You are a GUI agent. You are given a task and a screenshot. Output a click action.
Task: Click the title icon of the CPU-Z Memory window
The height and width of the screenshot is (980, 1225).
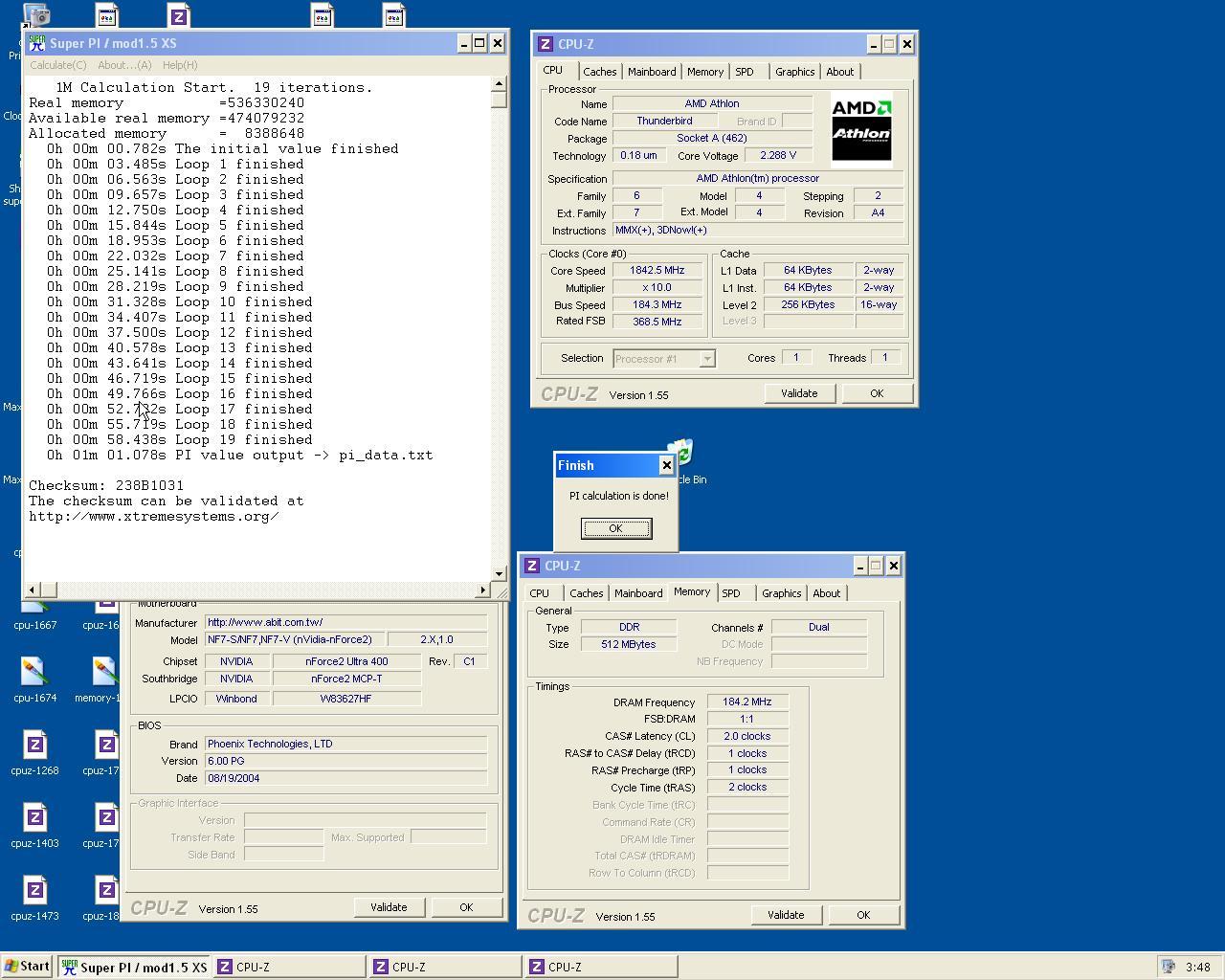click(x=531, y=566)
